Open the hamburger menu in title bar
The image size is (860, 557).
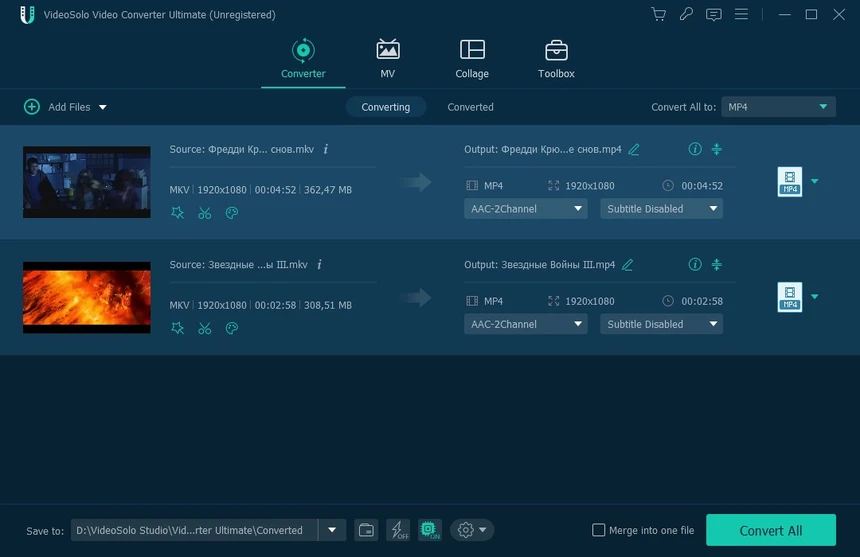pyautogui.click(x=741, y=14)
